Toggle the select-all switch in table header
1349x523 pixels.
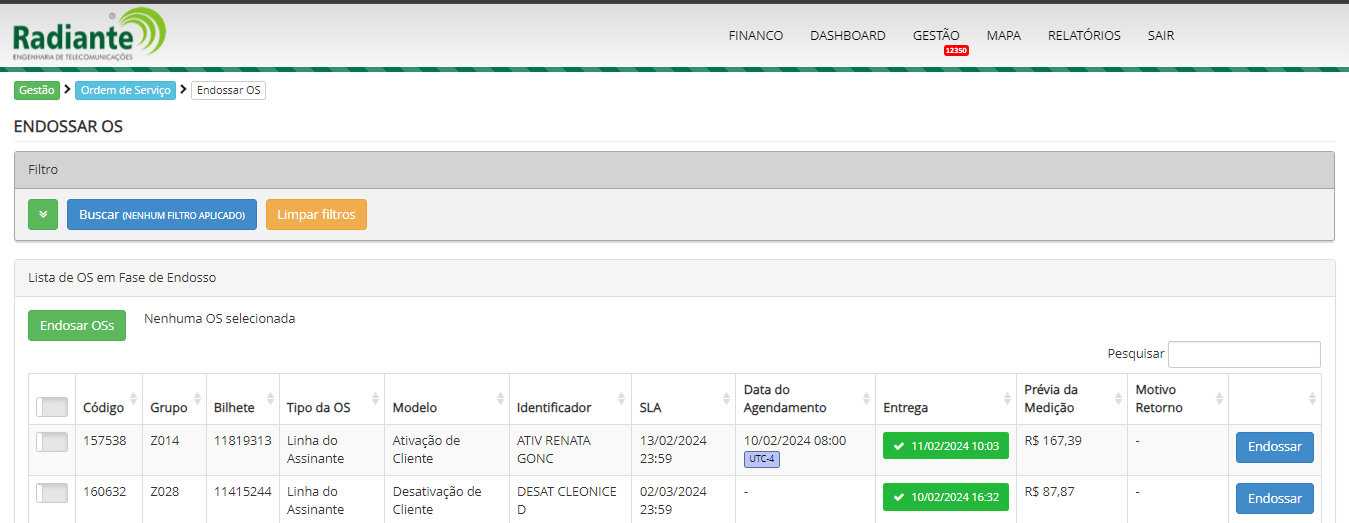51,407
